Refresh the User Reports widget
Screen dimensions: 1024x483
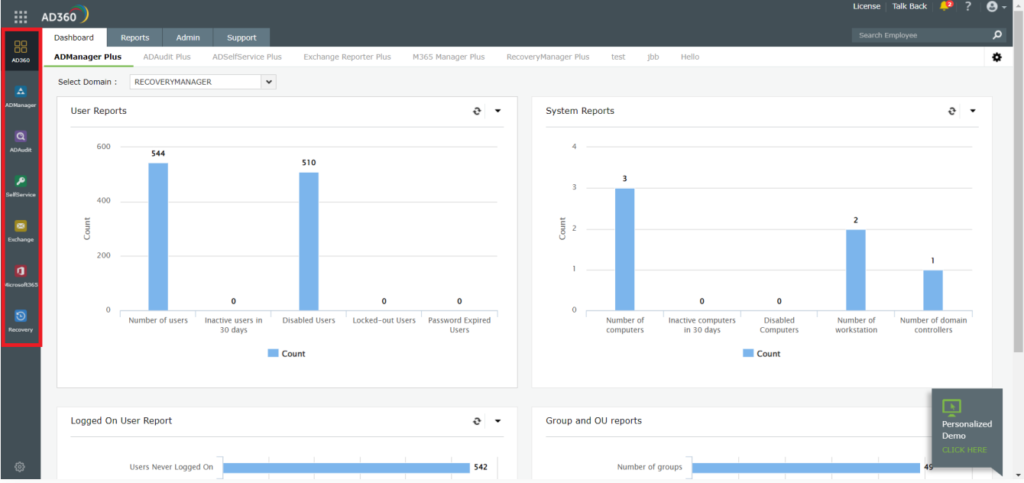click(477, 111)
